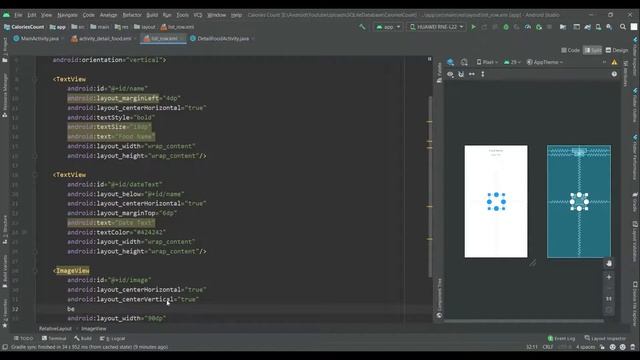Open the API 29 version dropdown
The image size is (640, 360).
[512, 62]
